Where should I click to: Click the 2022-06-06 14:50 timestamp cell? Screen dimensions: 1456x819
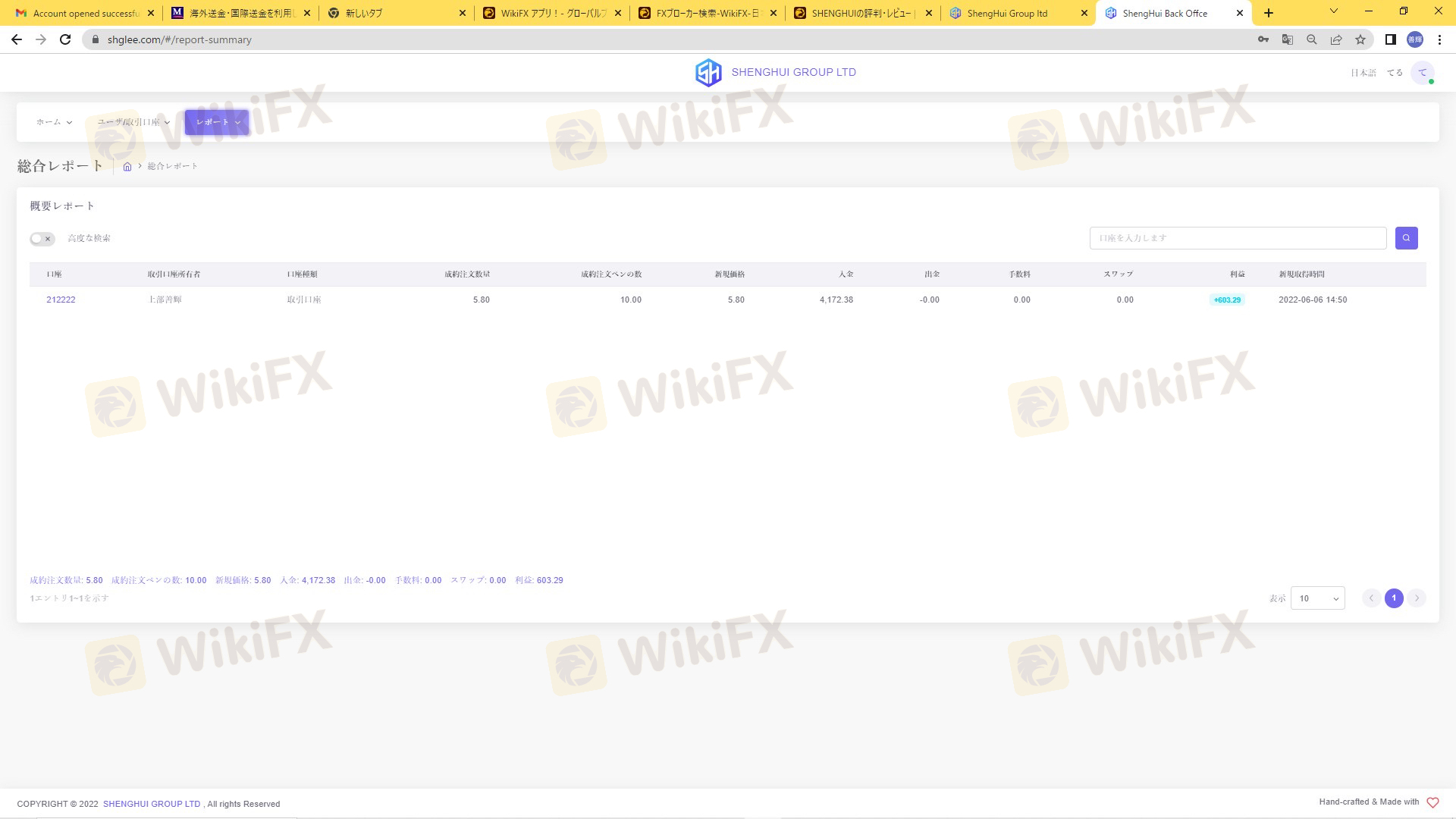[x=1313, y=300]
